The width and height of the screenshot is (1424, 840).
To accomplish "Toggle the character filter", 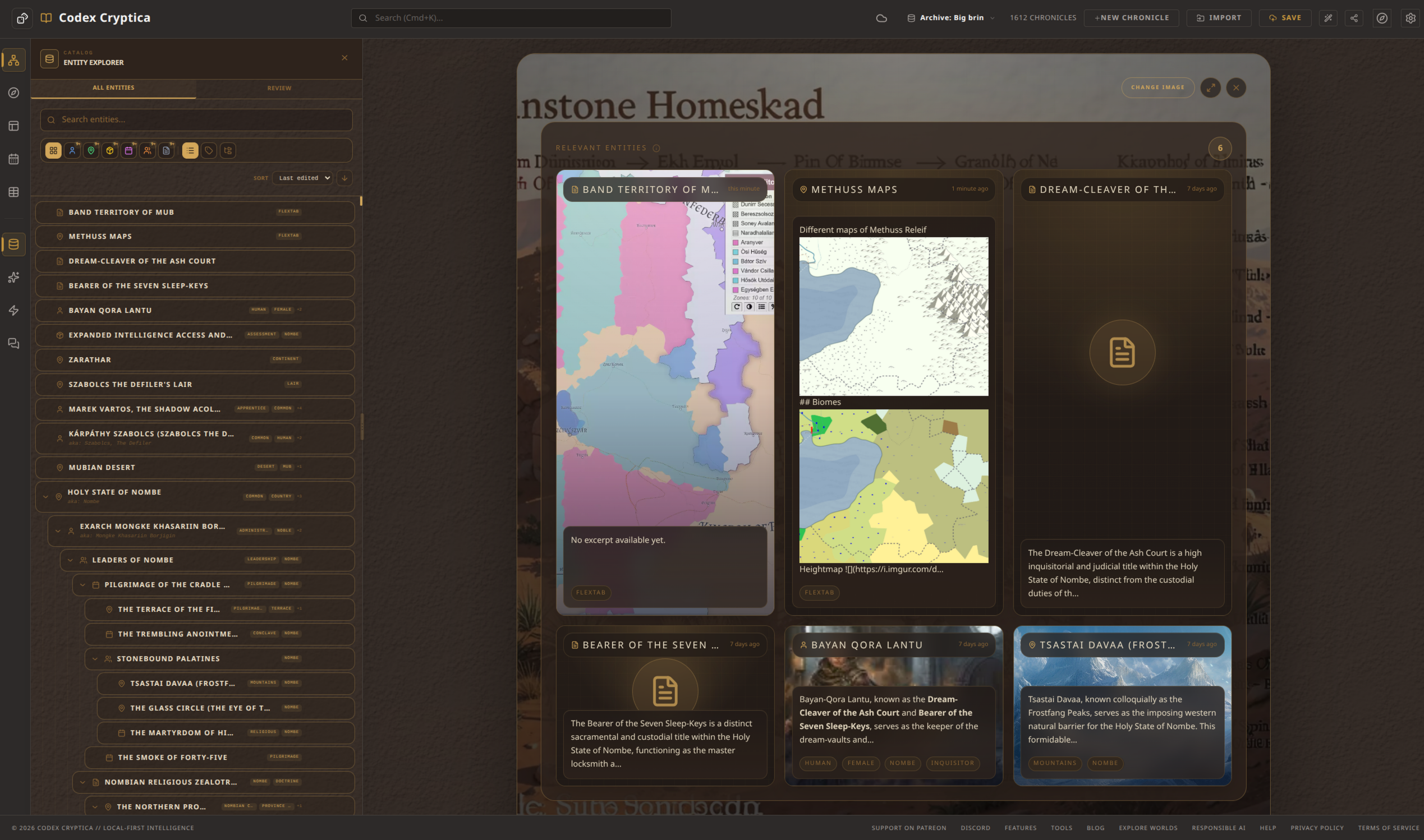I will pos(72,151).
